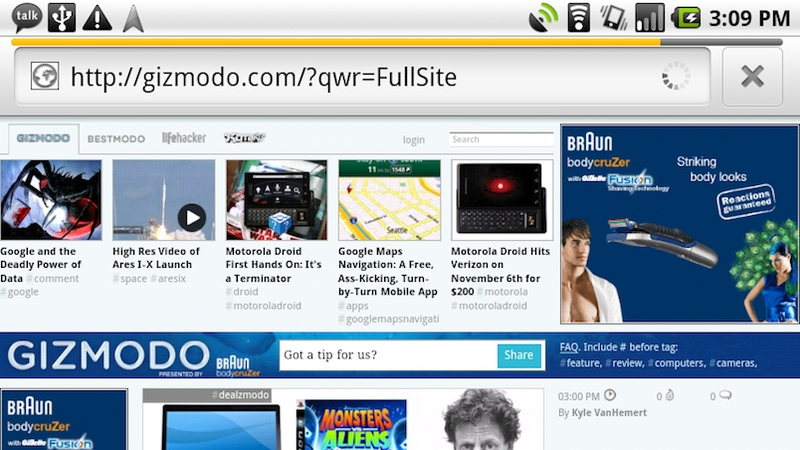Open 'Google Maps Navigation' headline
800x450 pixels.
pyautogui.click(x=388, y=271)
